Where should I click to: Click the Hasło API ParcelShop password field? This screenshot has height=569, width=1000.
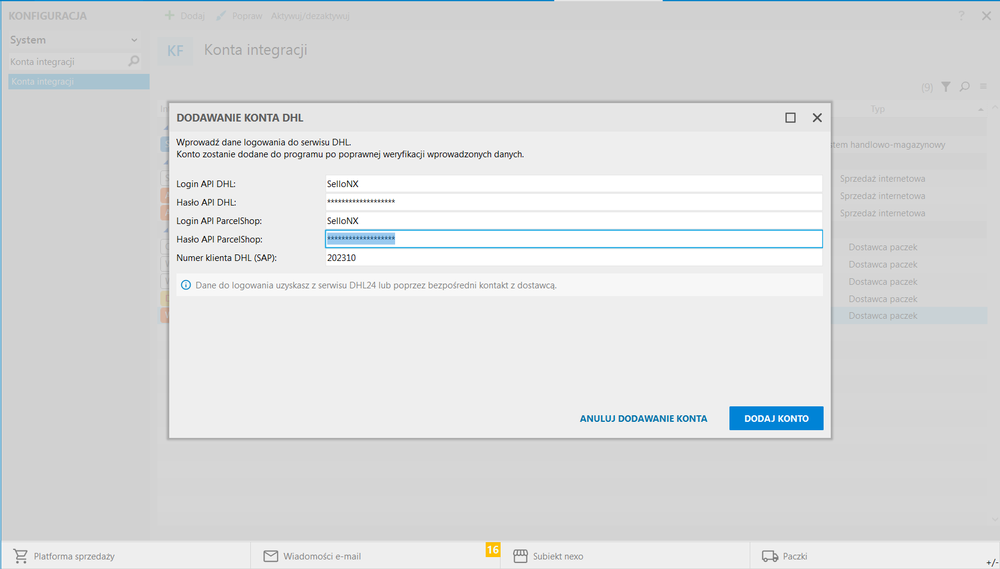[x=572, y=239]
